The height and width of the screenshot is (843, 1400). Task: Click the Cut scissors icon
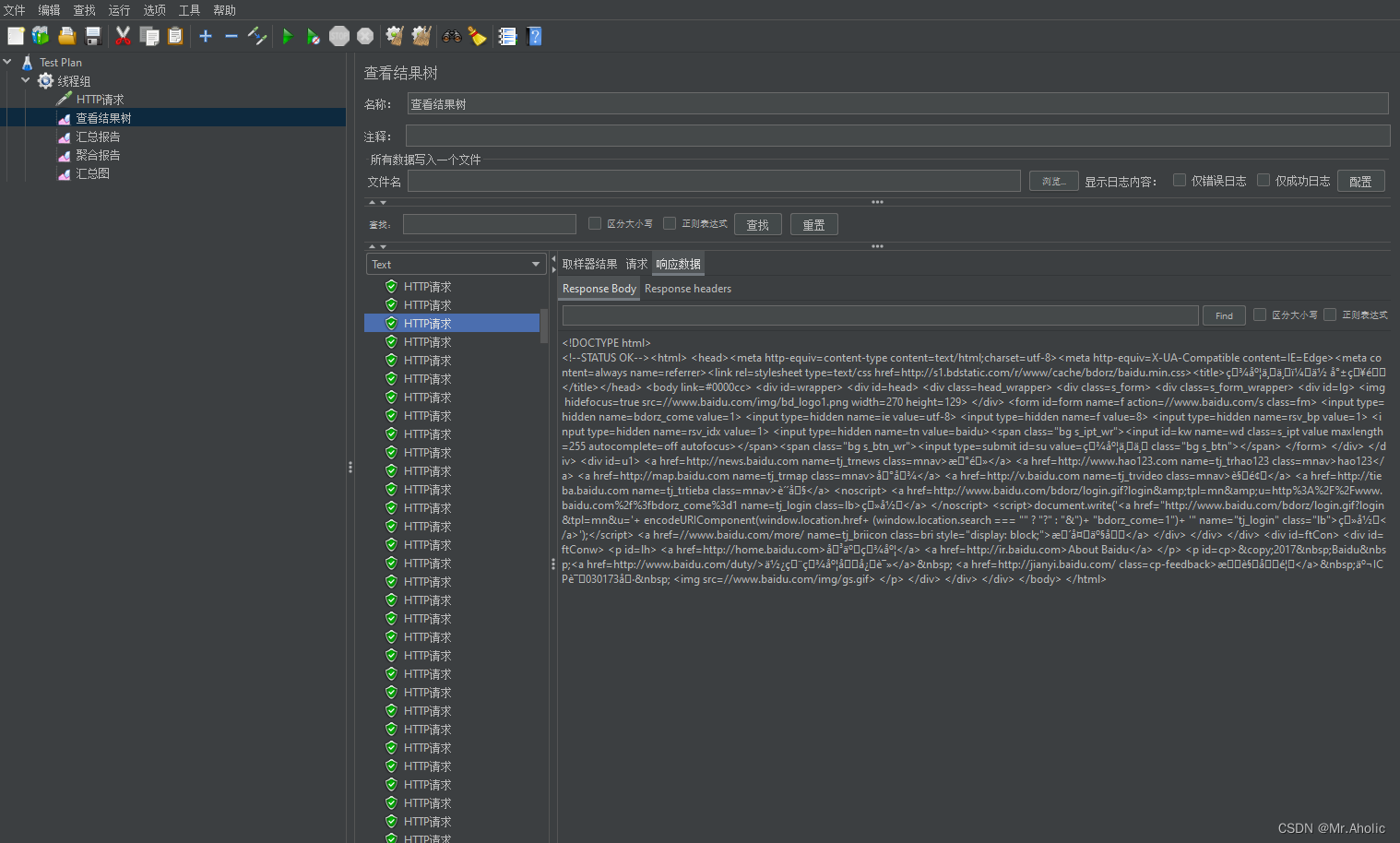point(123,36)
